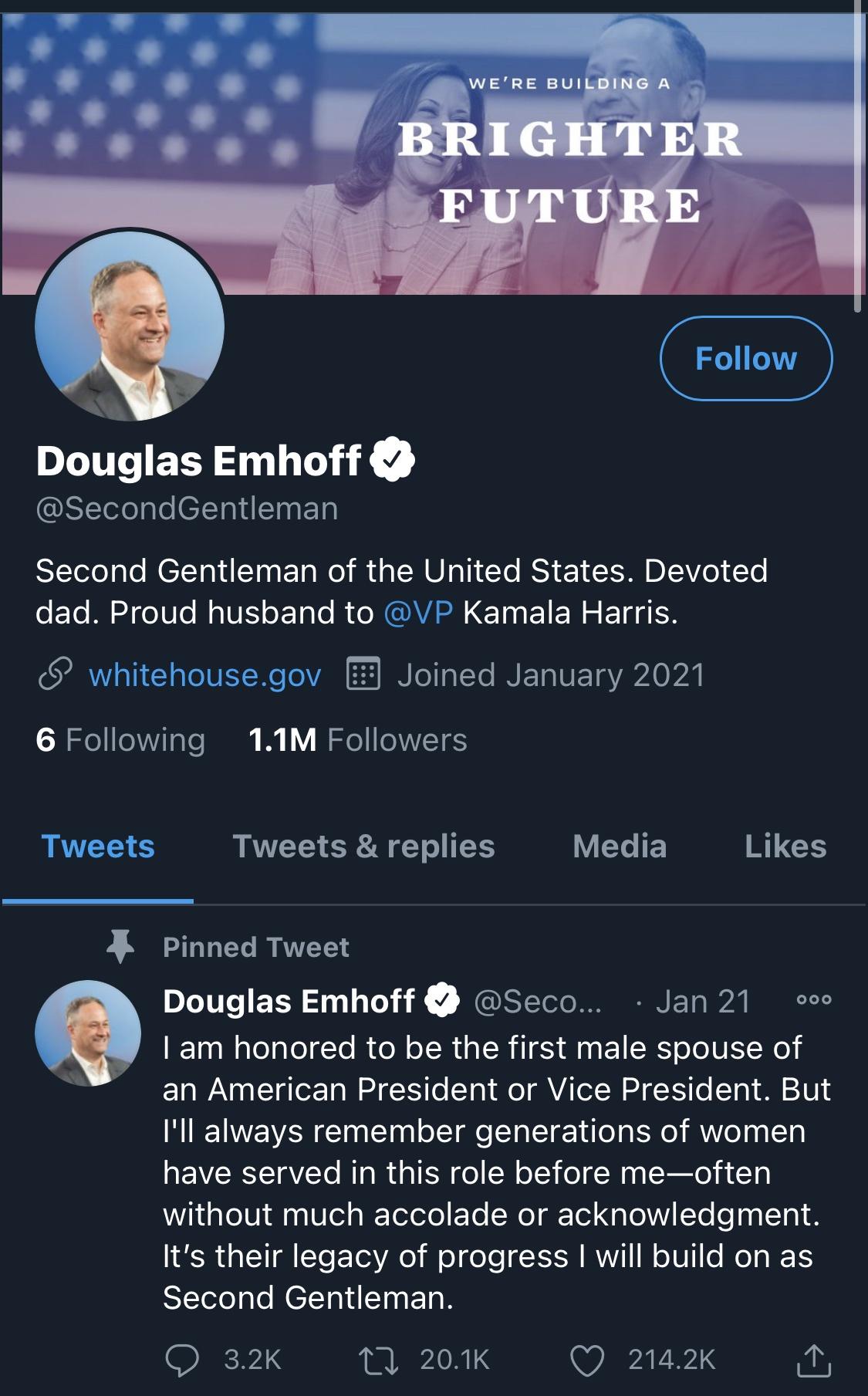This screenshot has width=868, height=1396.
Task: Click the verified badge next to Douglas Emhoff
Action: [x=393, y=458]
